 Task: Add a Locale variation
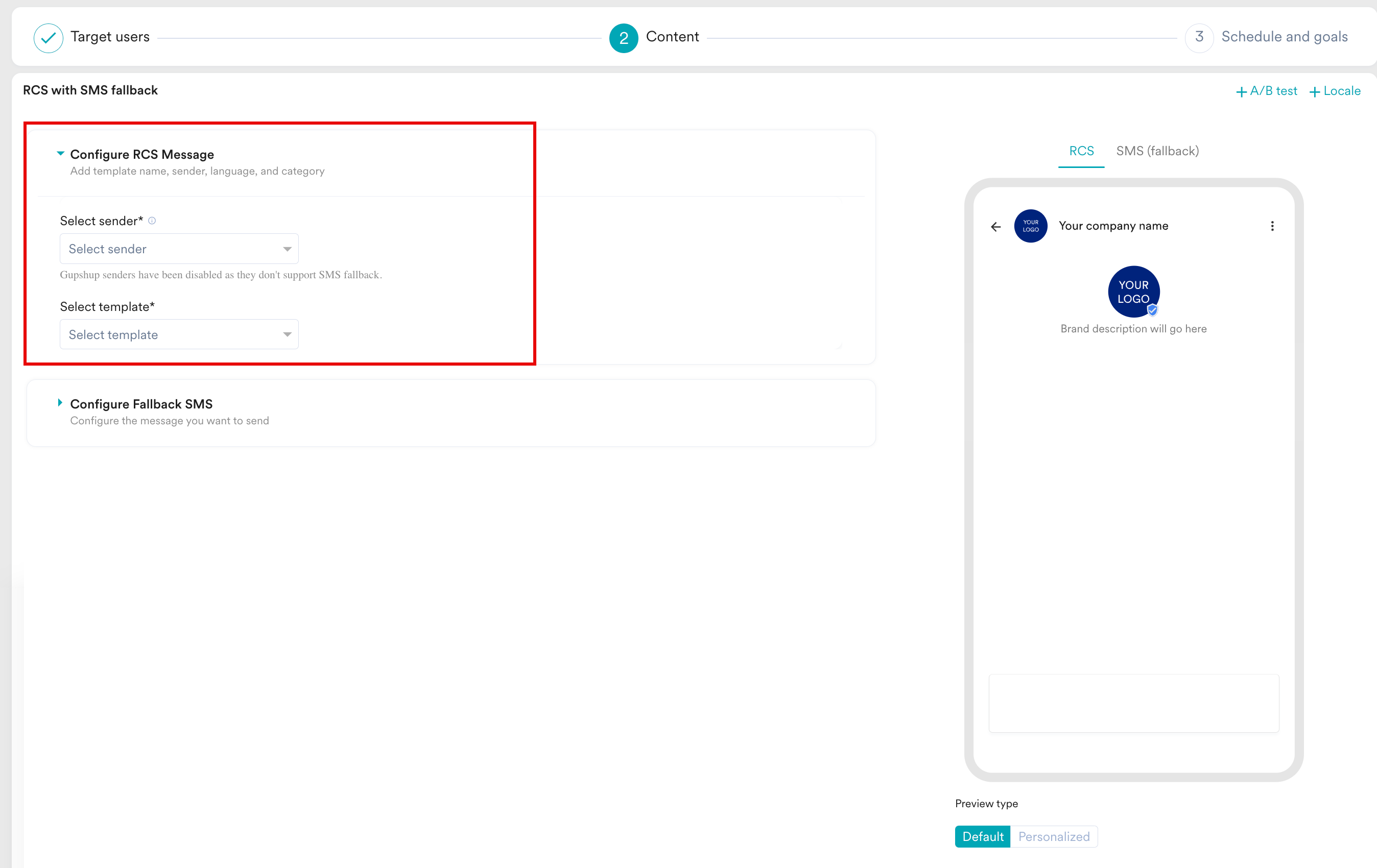click(x=1335, y=91)
